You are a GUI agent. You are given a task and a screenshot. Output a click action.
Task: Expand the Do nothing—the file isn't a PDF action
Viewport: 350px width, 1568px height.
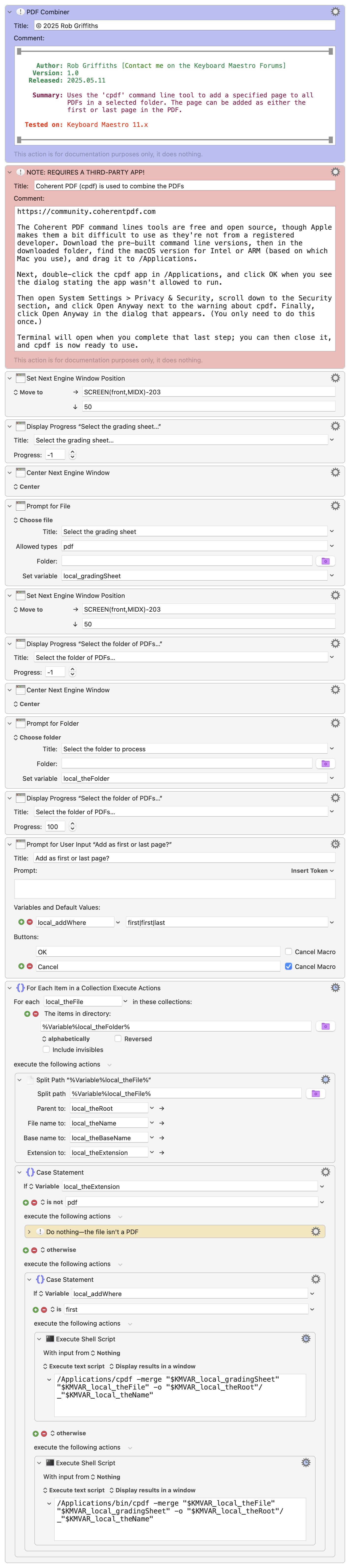click(x=29, y=1231)
